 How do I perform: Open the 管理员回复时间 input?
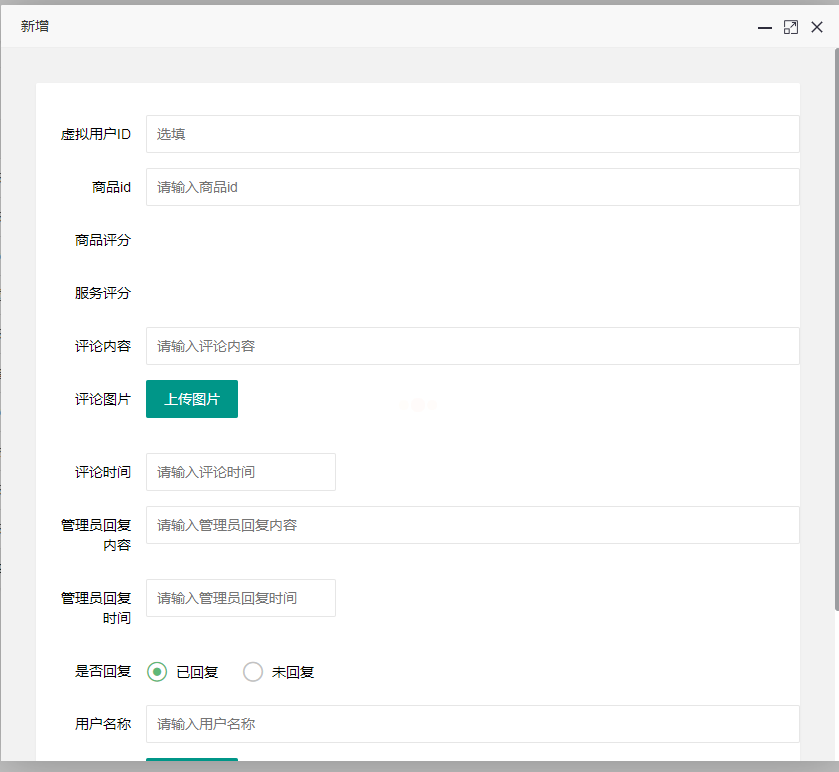(241, 598)
